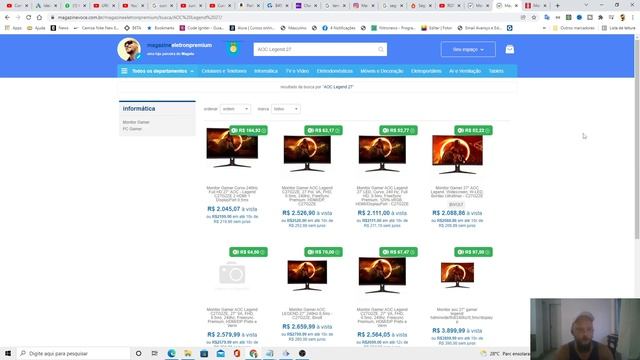The width and height of the screenshot is (640, 360).
Task: Open the 'Eletroportáteis' menu
Action: tap(426, 71)
